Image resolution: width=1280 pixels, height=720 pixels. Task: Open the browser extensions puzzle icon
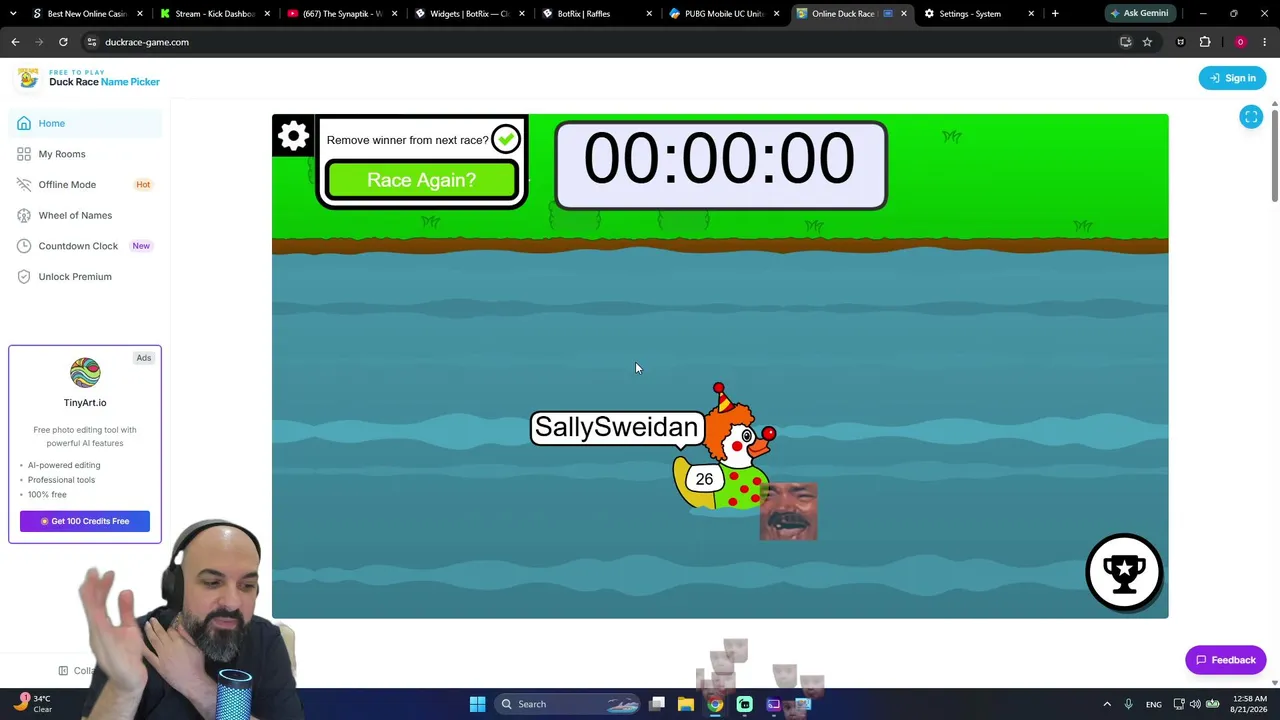1205,42
